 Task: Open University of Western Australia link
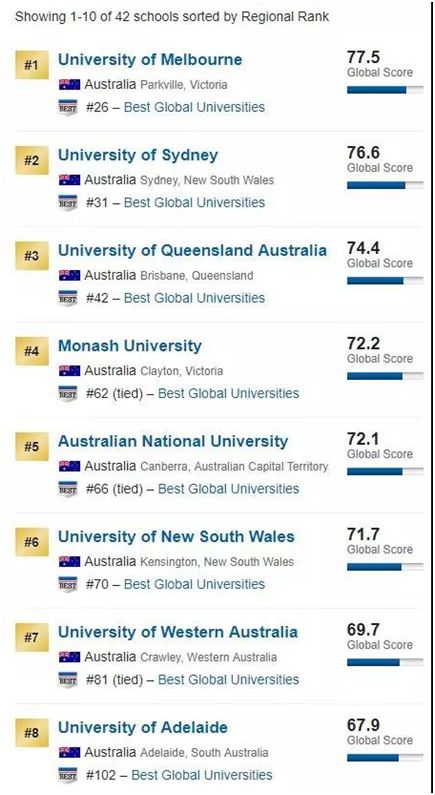pyautogui.click(x=178, y=632)
